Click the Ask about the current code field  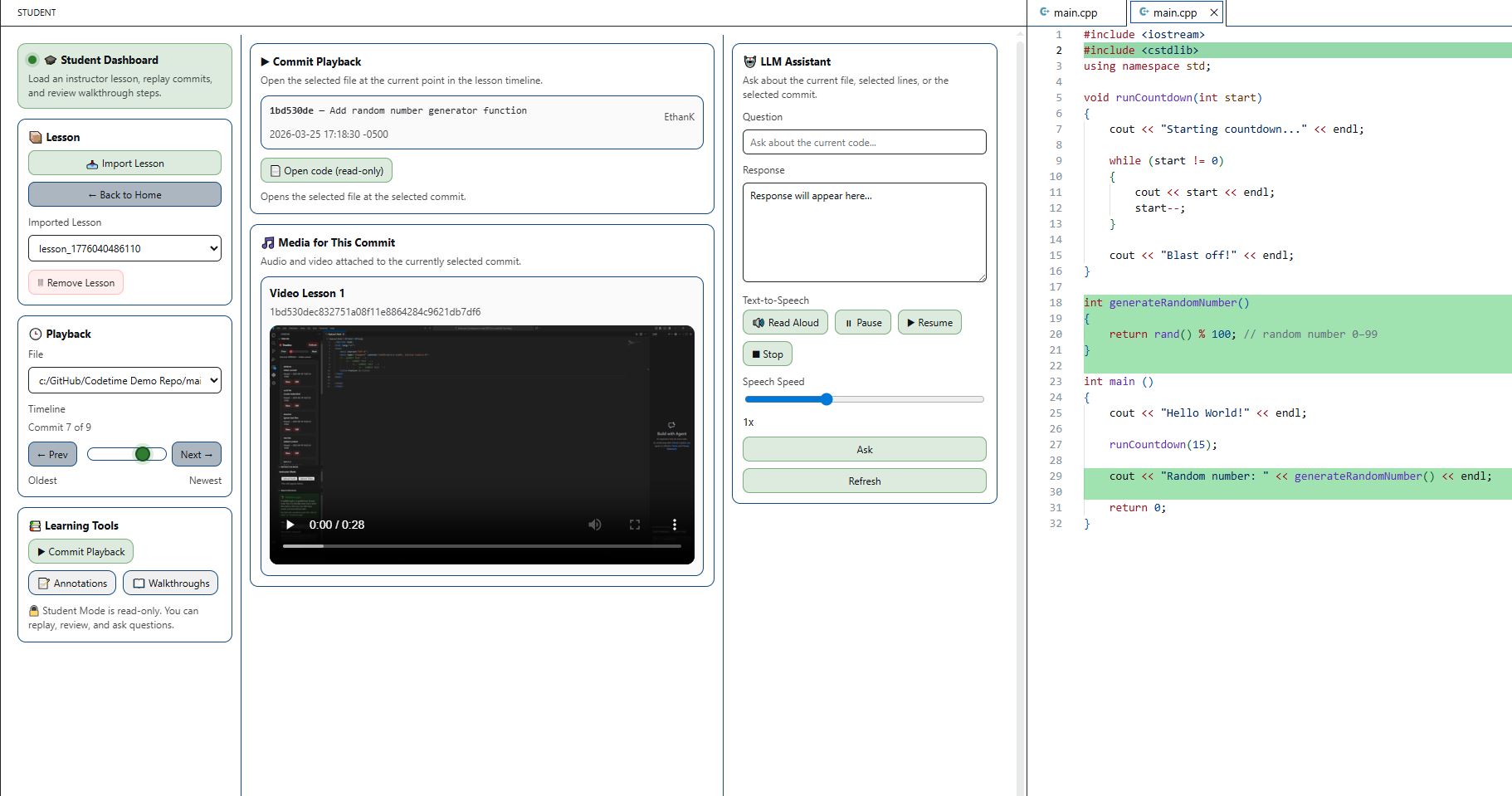(864, 142)
